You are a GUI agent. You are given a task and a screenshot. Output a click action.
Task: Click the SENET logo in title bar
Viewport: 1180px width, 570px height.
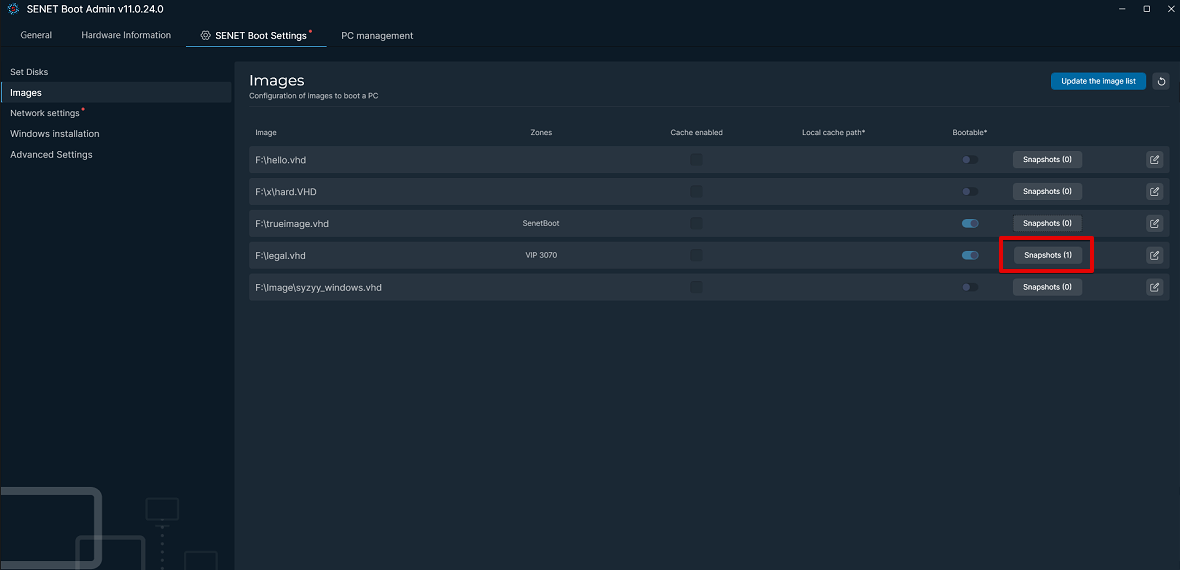point(14,9)
